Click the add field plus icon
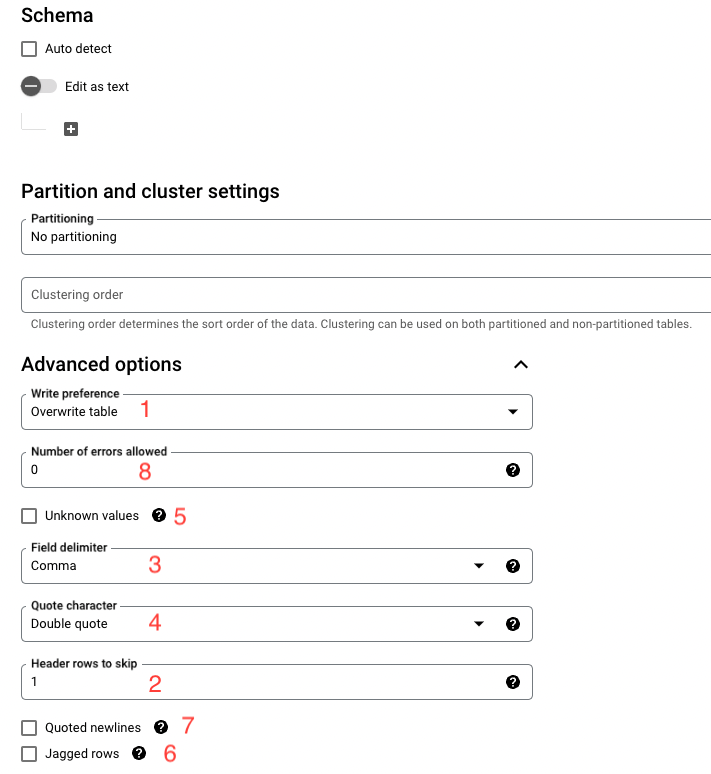Viewport: 711px width, 774px height. coord(71,129)
